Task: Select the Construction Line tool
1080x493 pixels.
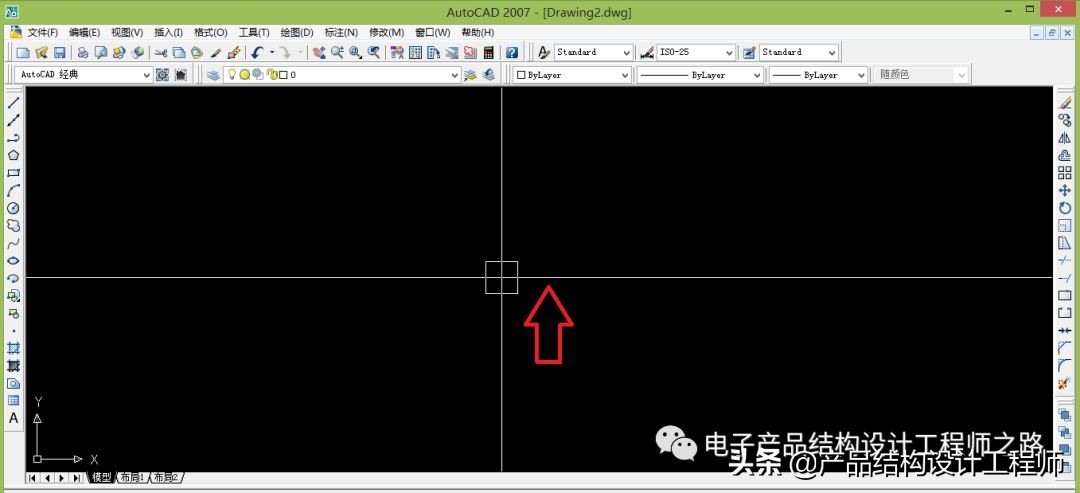Action: click(13, 120)
